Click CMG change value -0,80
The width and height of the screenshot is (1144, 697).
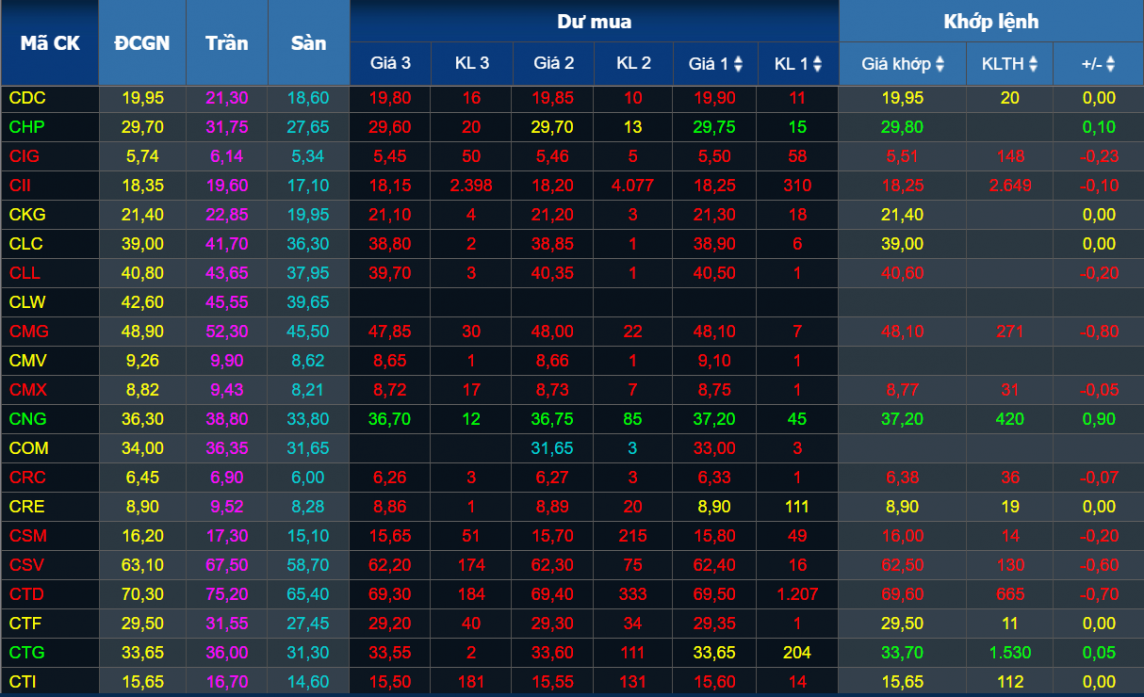coord(1099,331)
